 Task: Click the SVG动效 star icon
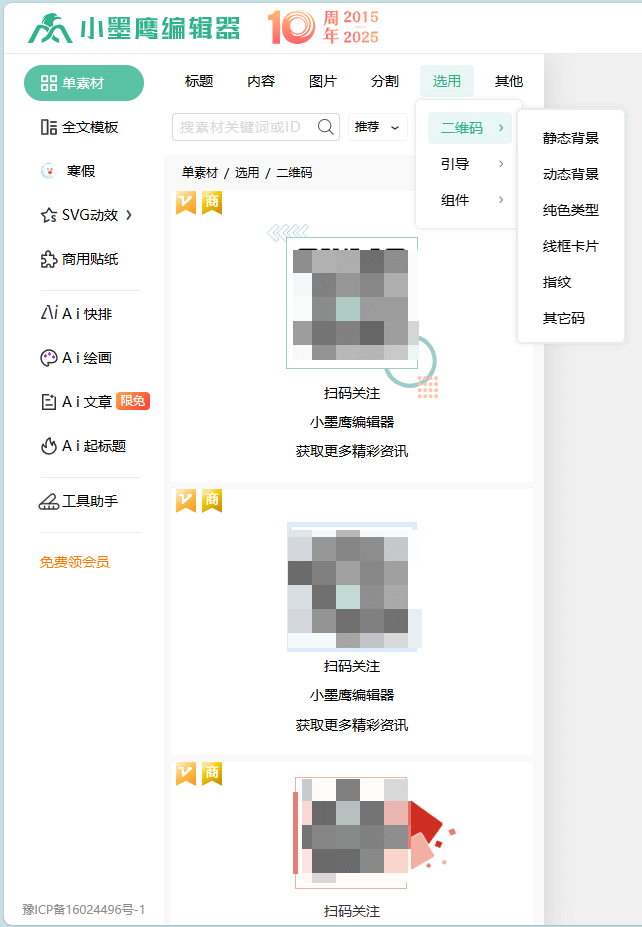tap(48, 215)
